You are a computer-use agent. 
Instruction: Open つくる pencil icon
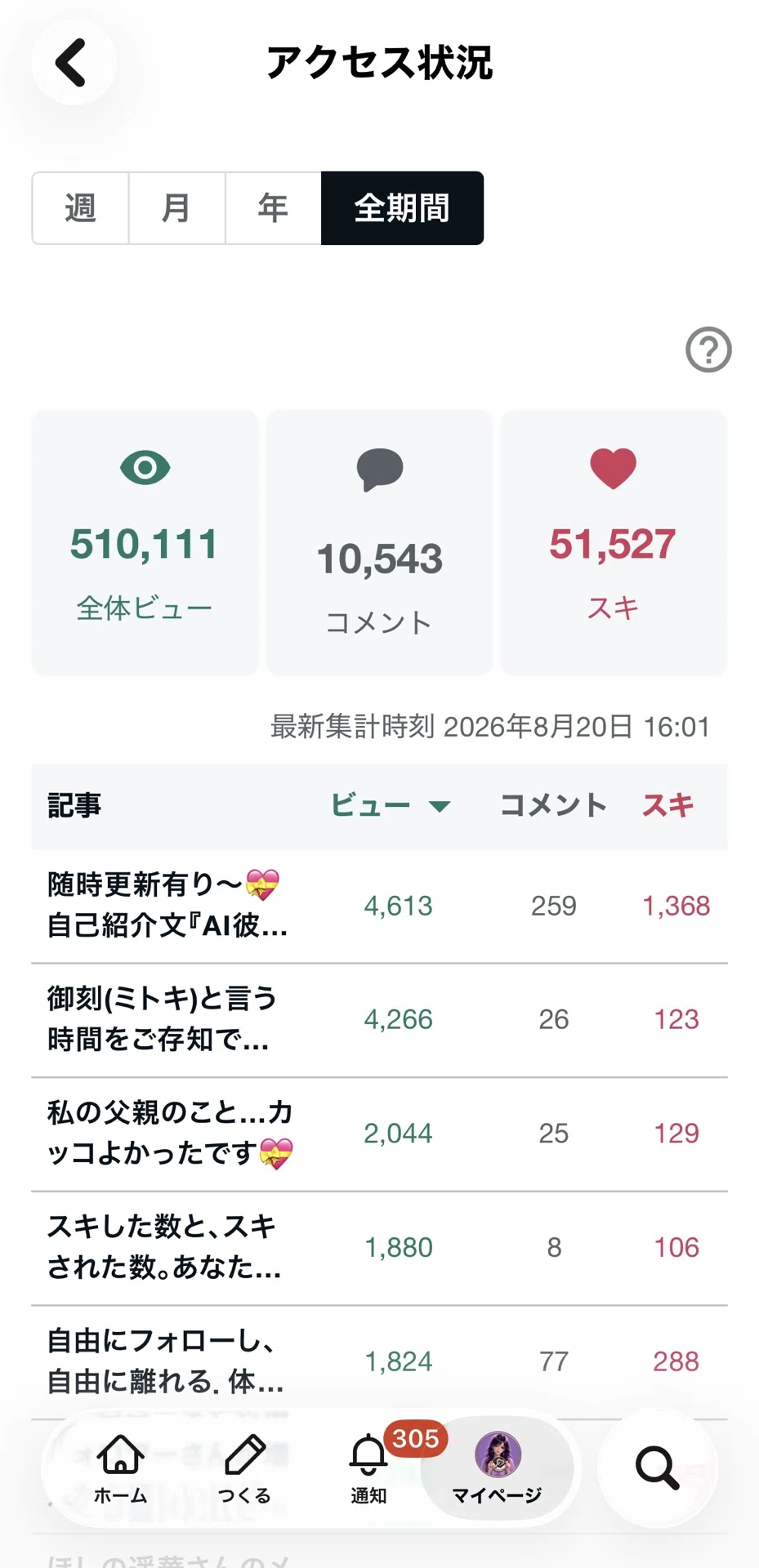coord(244,1468)
